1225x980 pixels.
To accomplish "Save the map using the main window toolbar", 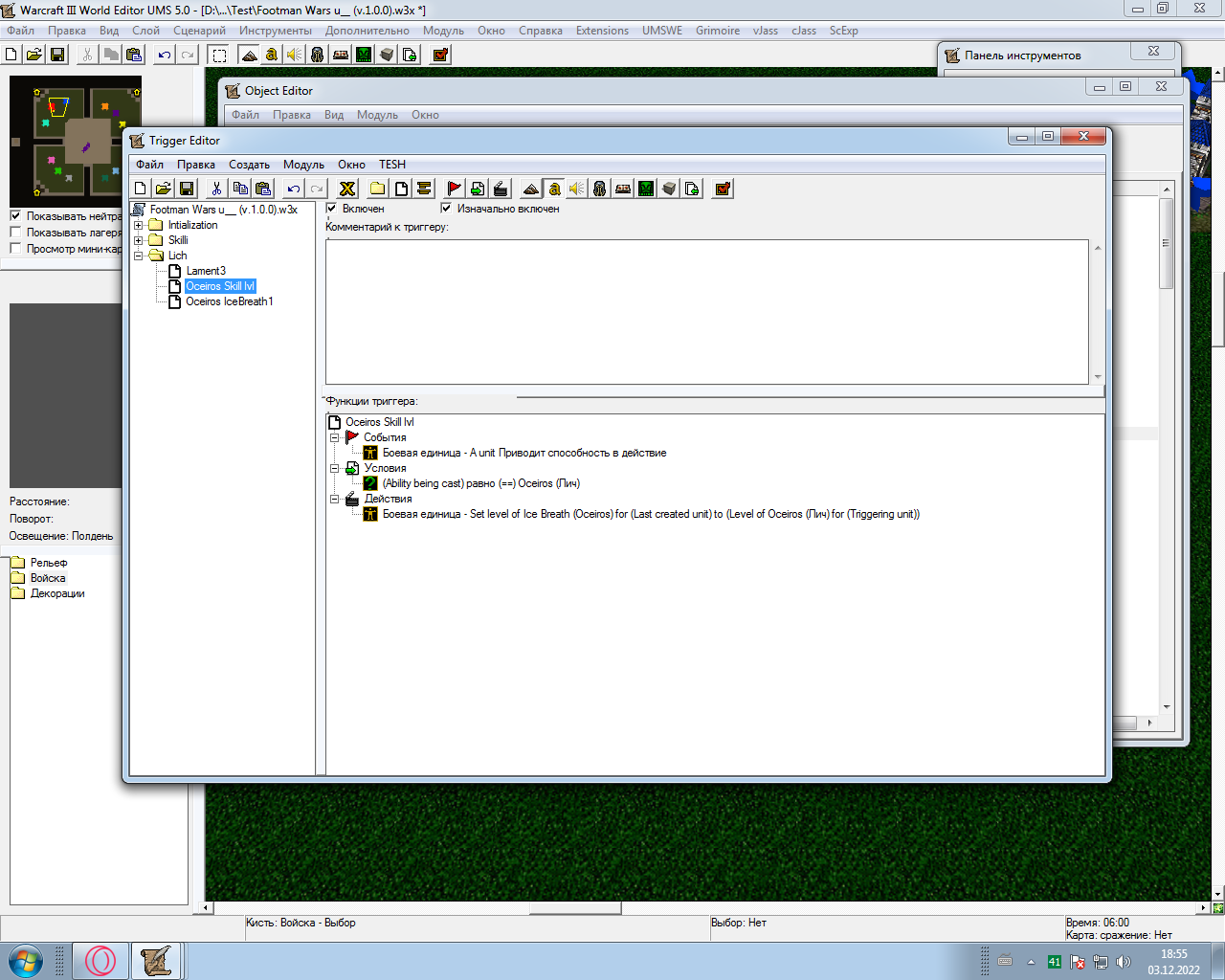I will tap(57, 55).
